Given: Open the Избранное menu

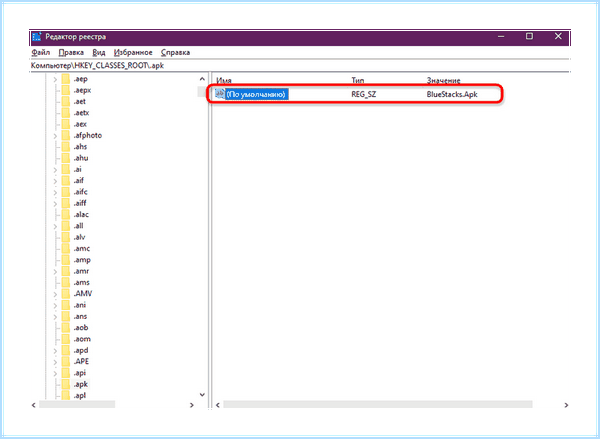Looking at the screenshot, I should pos(133,52).
